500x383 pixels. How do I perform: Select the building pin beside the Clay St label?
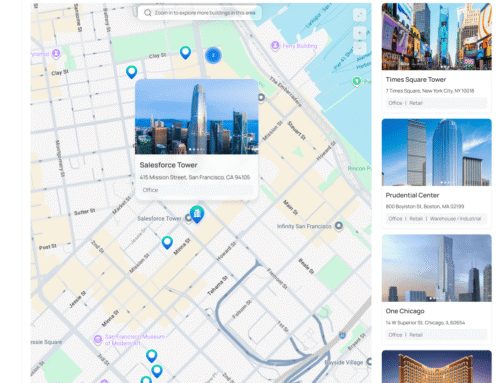point(185,53)
